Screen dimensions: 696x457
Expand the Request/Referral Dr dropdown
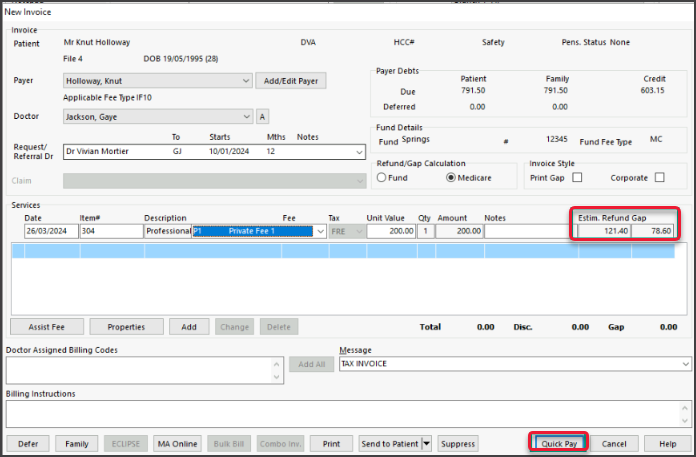(x=359, y=152)
